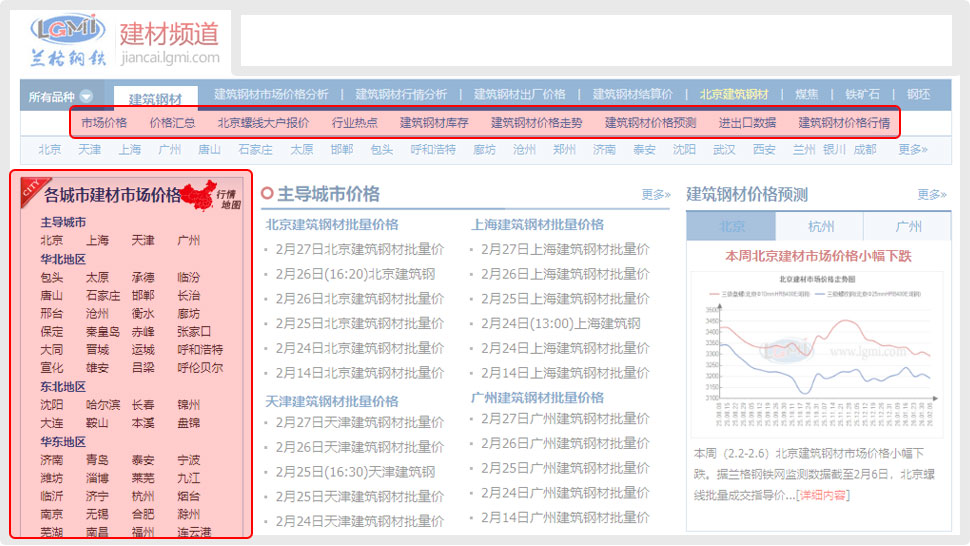This screenshot has height=546, width=970.
Task: Open 哈尔滨 in the 东北地区 list
Action: click(103, 405)
